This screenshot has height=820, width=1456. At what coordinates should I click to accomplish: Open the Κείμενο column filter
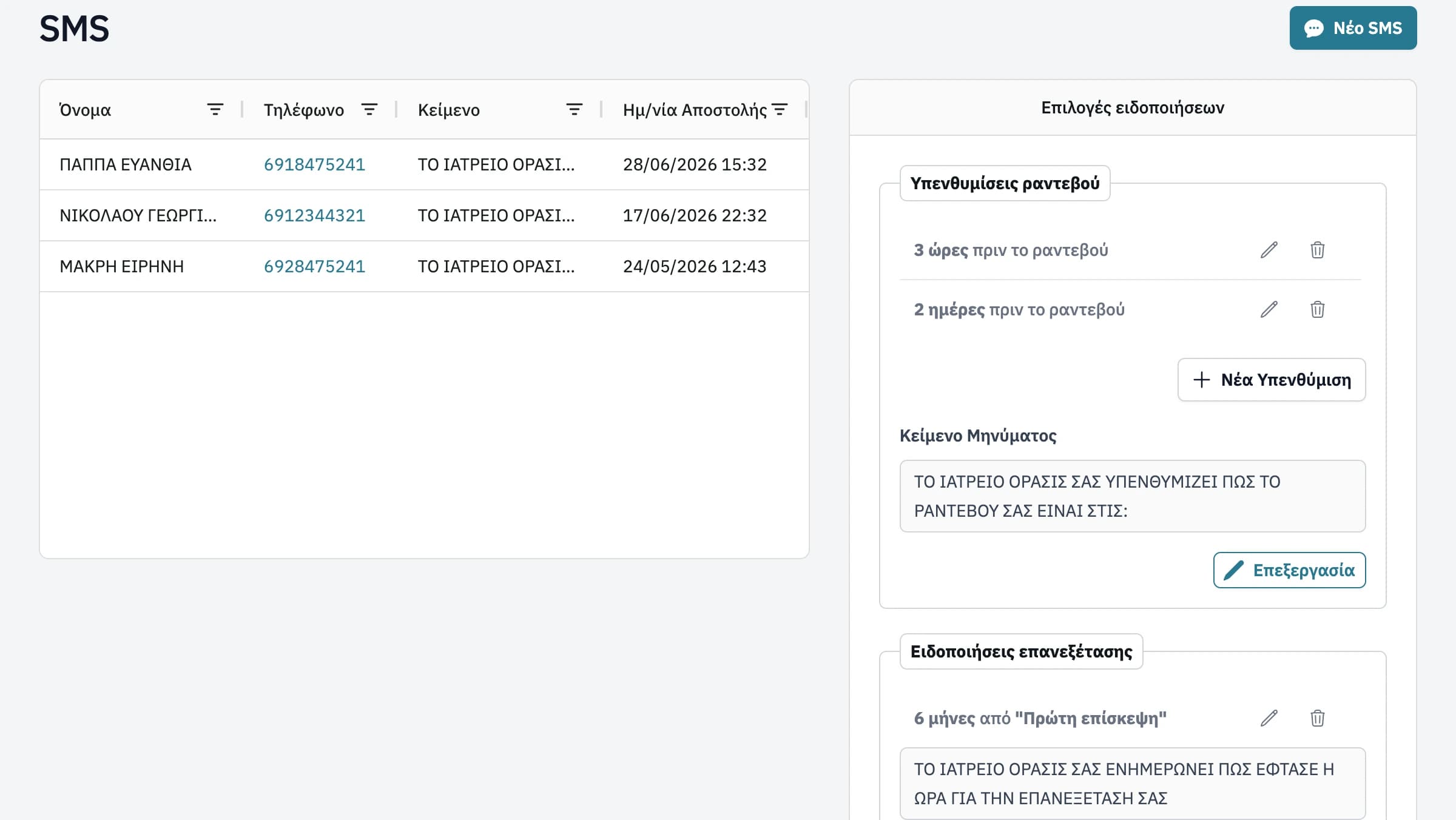[574, 110]
